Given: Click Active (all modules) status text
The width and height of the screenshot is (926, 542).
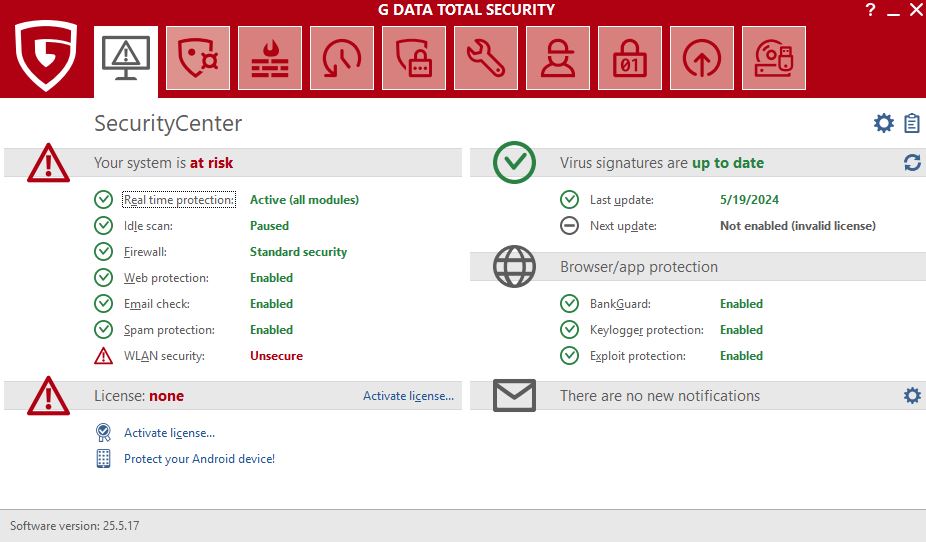Looking at the screenshot, I should tap(304, 200).
